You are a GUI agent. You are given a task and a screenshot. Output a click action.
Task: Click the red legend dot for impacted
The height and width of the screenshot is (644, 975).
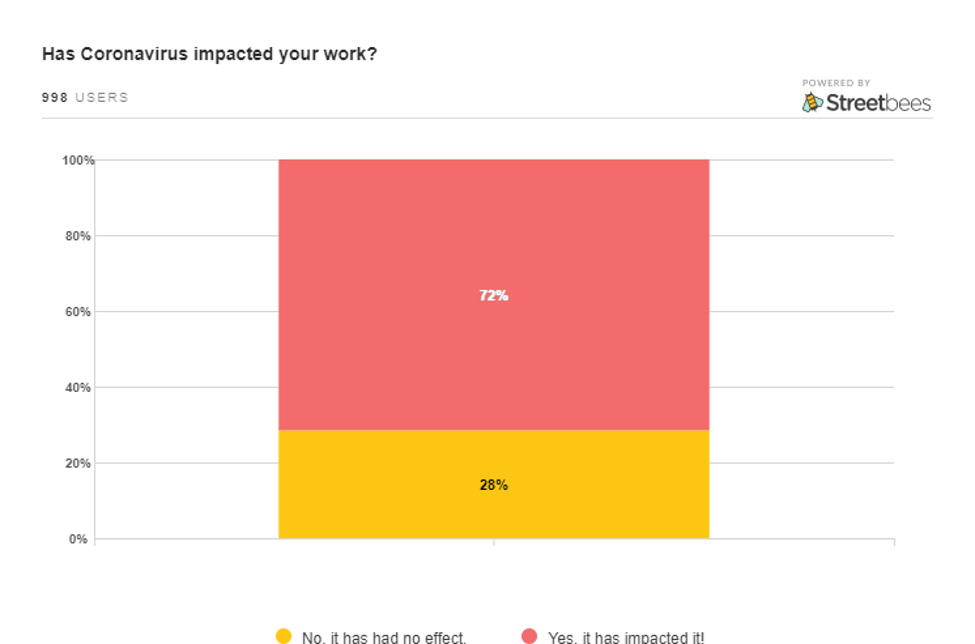(x=529, y=636)
